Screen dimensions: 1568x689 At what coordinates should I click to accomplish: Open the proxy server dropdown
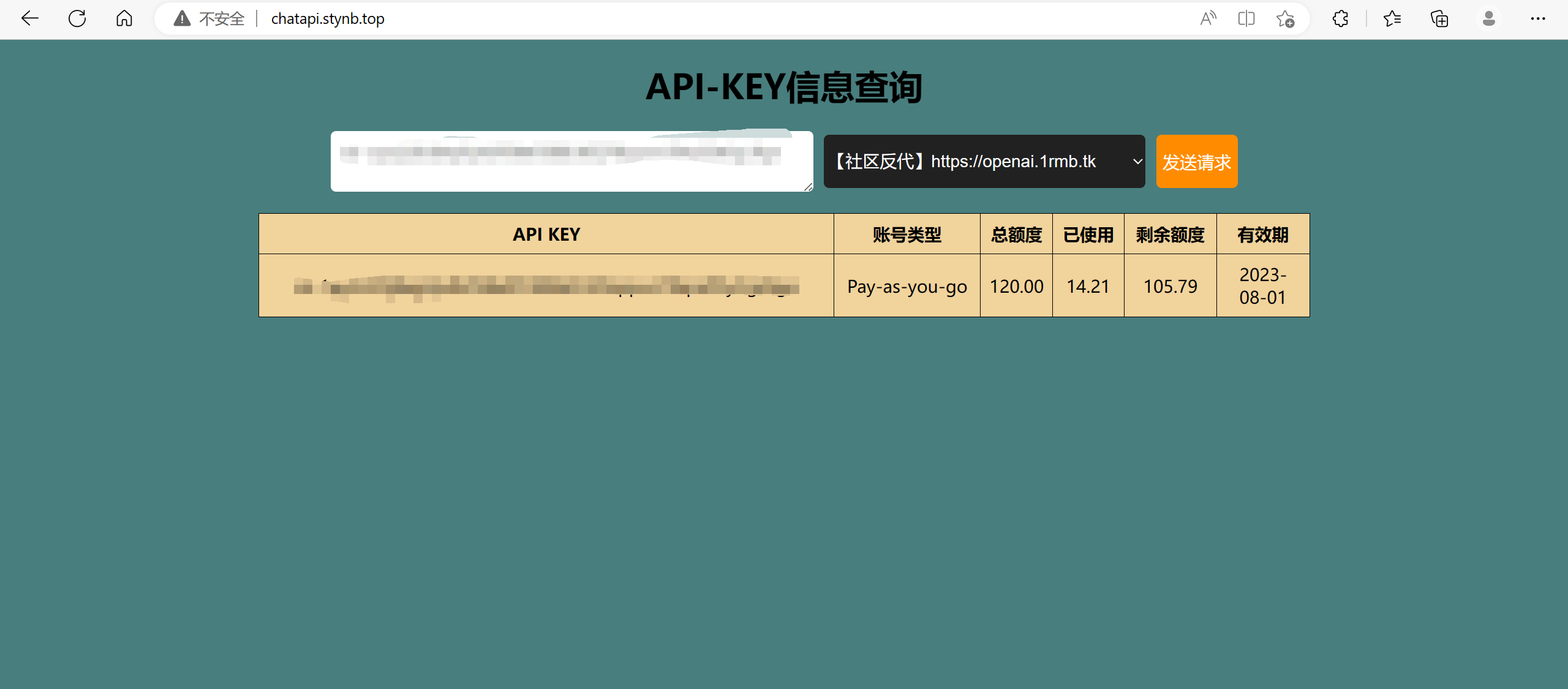coord(984,161)
